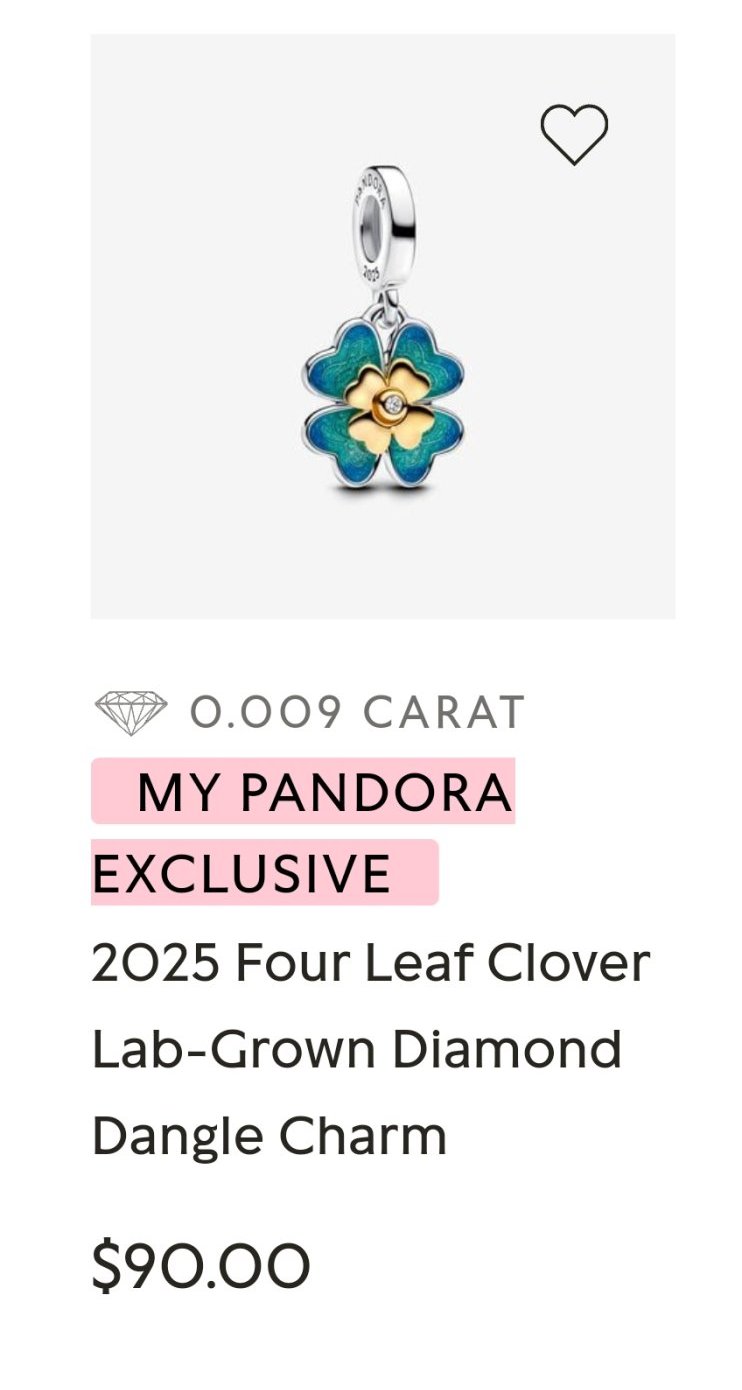Click the MY PANDORA pink badge line

[x=323, y=792]
